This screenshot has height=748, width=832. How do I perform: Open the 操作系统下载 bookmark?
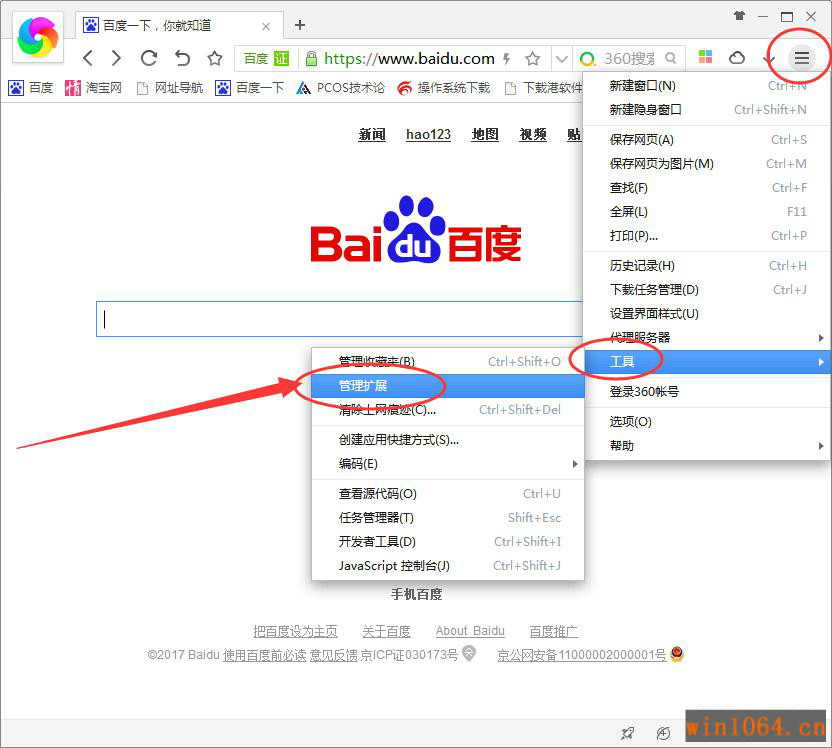pyautogui.click(x=444, y=88)
